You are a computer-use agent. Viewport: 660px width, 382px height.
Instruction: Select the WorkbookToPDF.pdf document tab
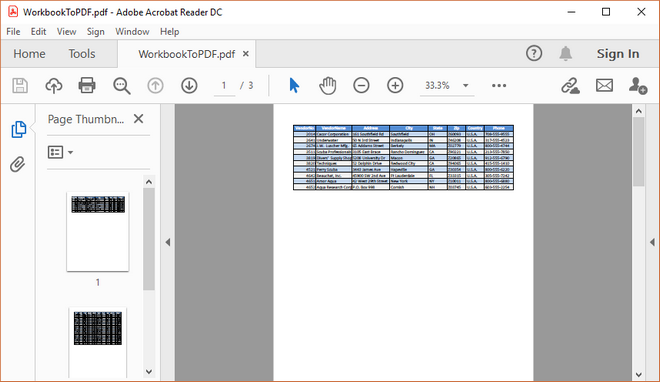[186, 54]
